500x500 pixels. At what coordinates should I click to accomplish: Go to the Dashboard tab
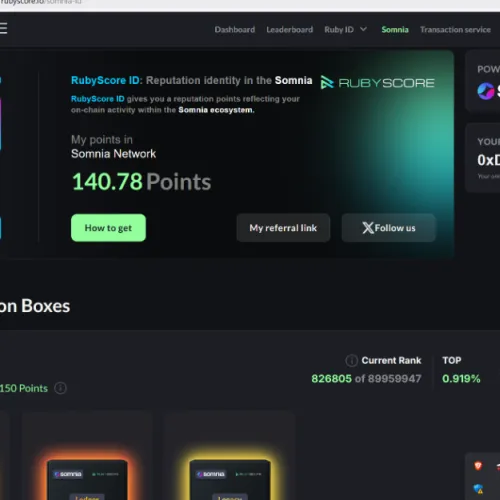click(235, 30)
